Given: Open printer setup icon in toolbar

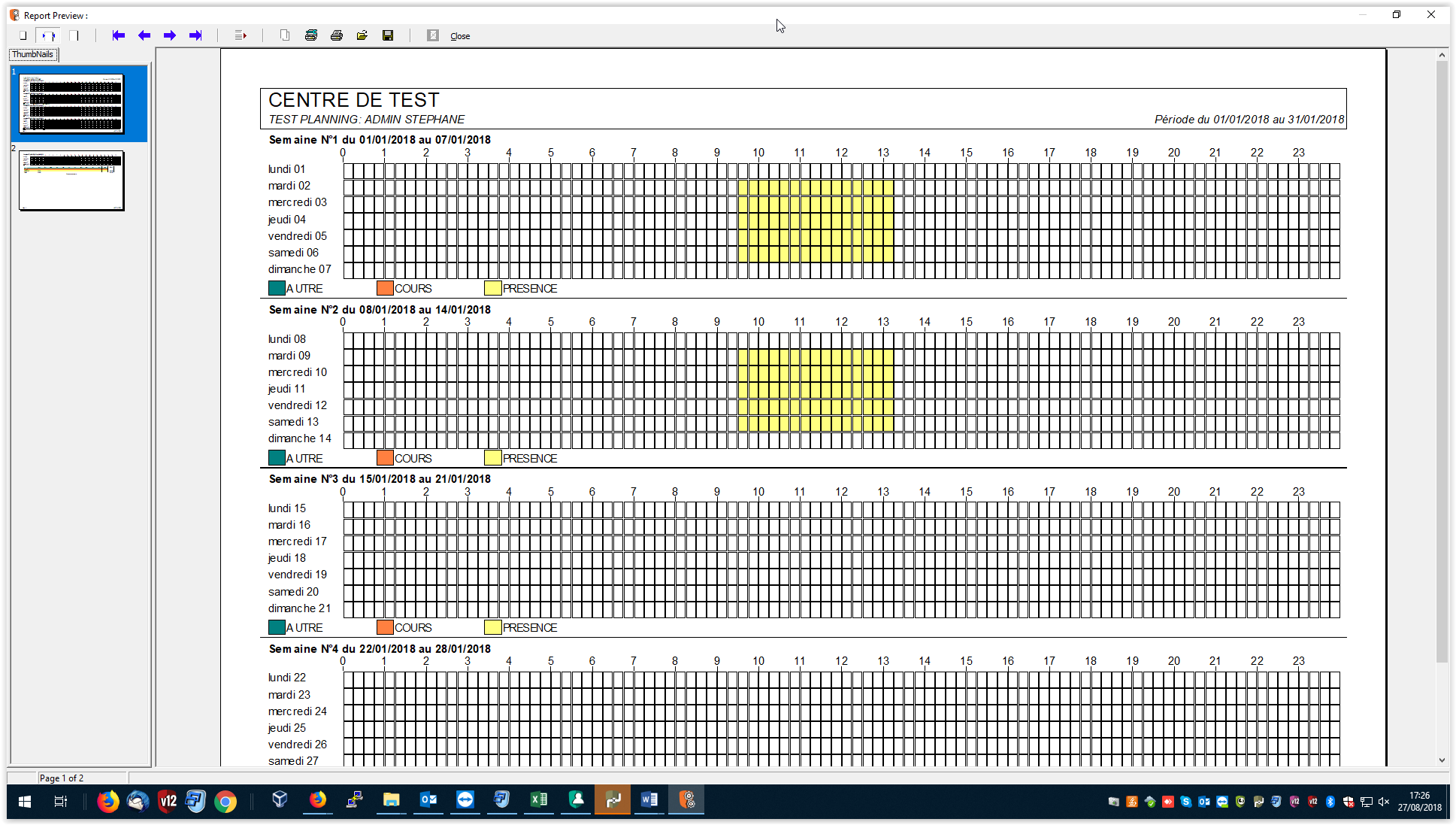Looking at the screenshot, I should (x=311, y=35).
